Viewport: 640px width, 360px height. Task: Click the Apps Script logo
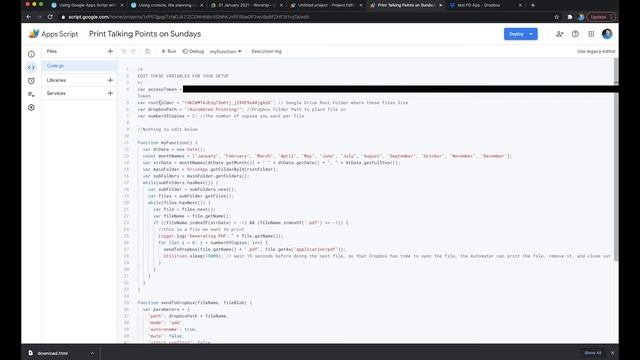tap(53, 34)
